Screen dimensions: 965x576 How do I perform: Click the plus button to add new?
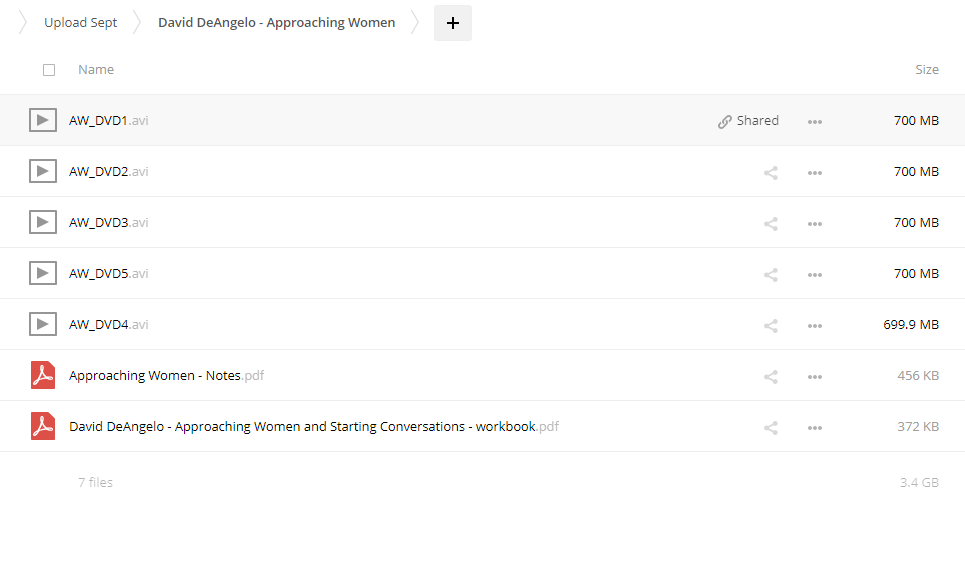(x=452, y=23)
